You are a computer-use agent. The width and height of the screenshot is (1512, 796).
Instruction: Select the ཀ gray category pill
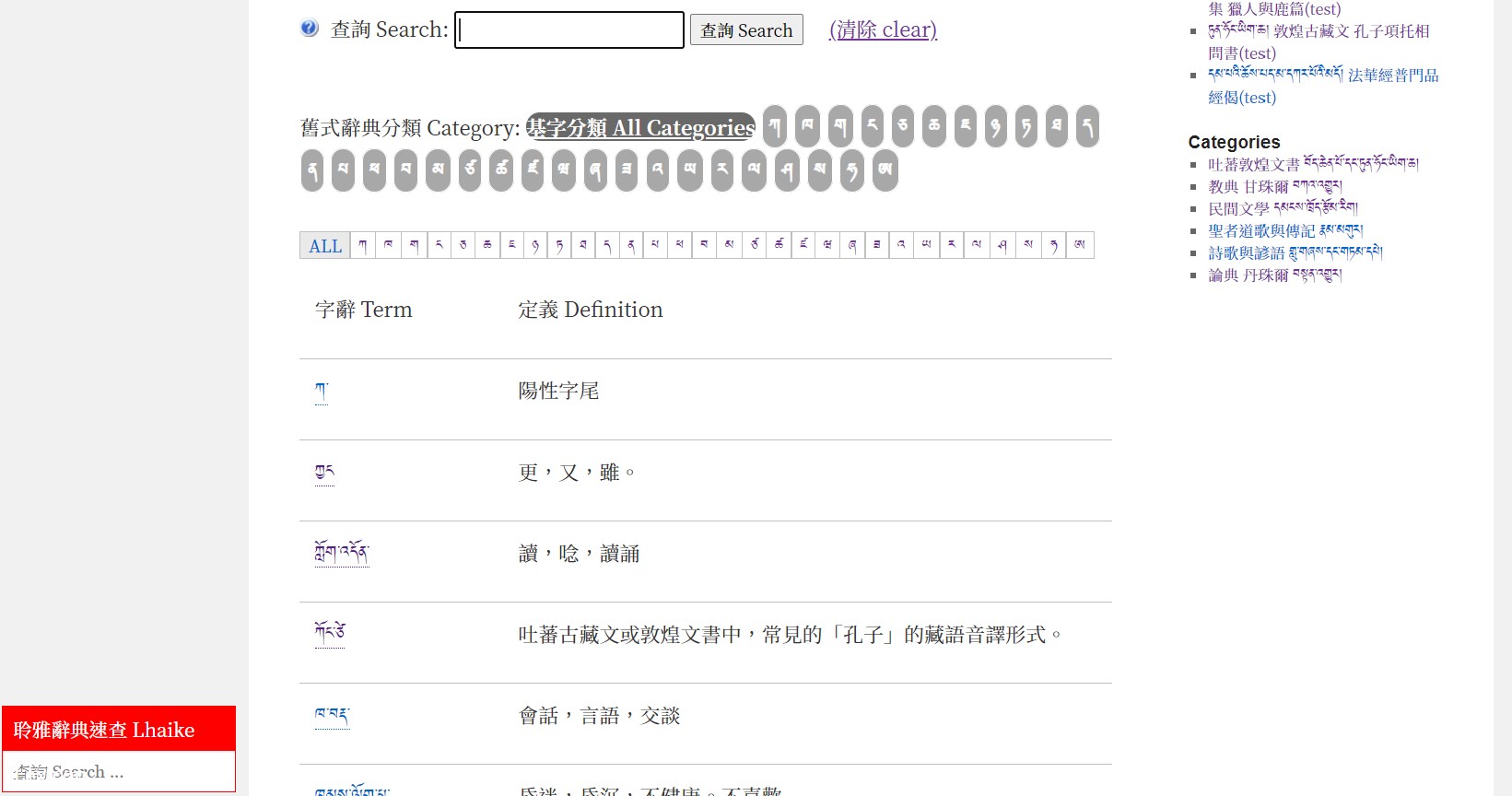(776, 126)
